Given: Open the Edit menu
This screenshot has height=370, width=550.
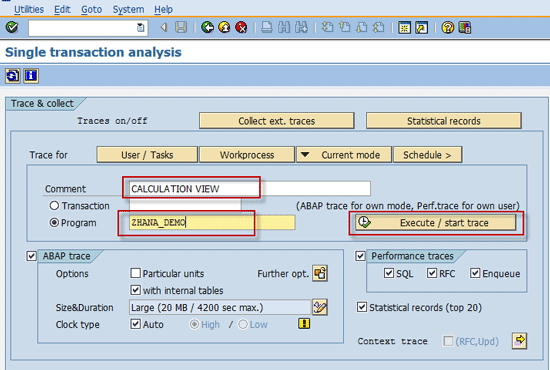Looking at the screenshot, I should point(62,9).
